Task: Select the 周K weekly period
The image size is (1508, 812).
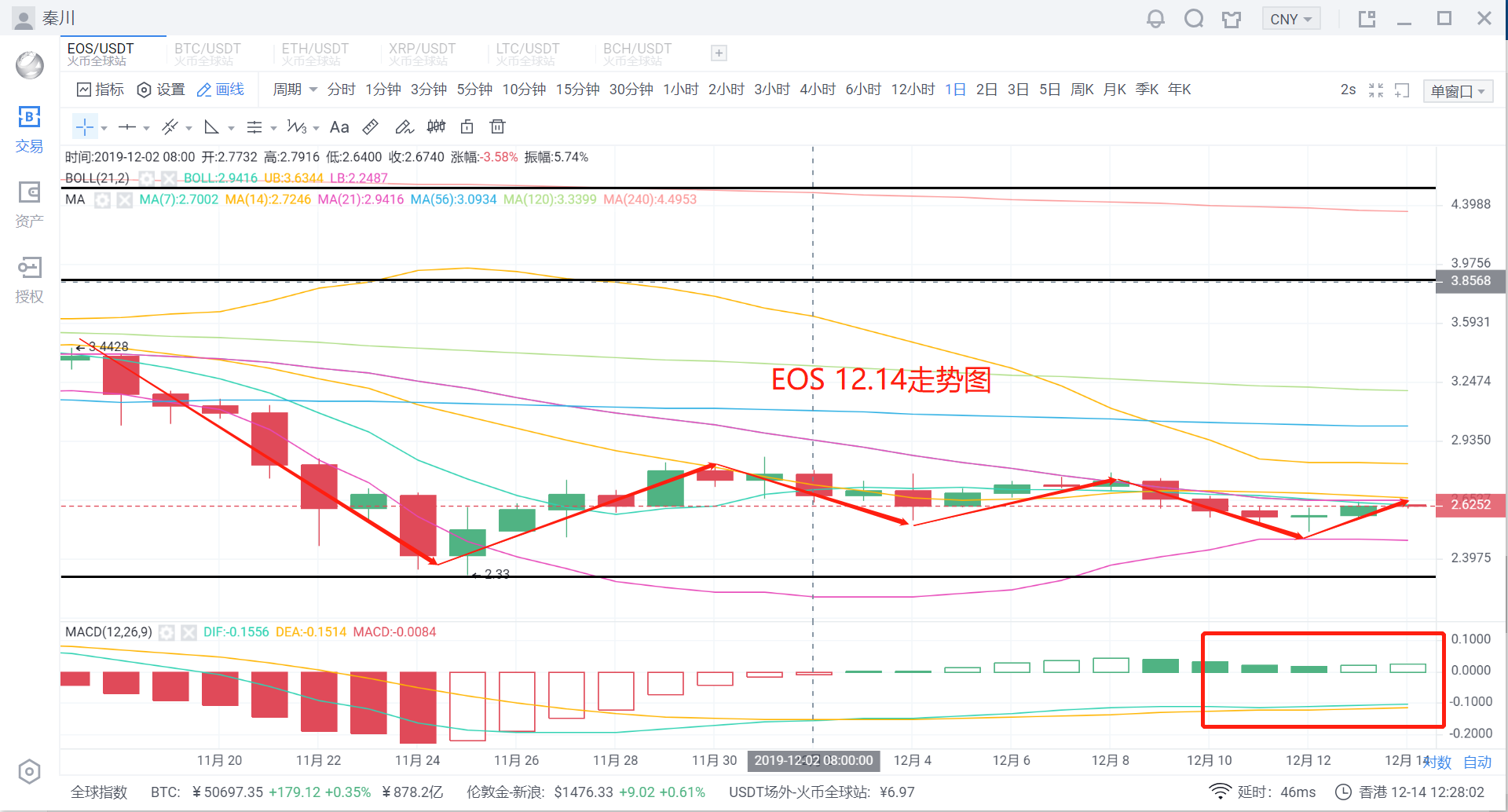Action: [x=1082, y=90]
